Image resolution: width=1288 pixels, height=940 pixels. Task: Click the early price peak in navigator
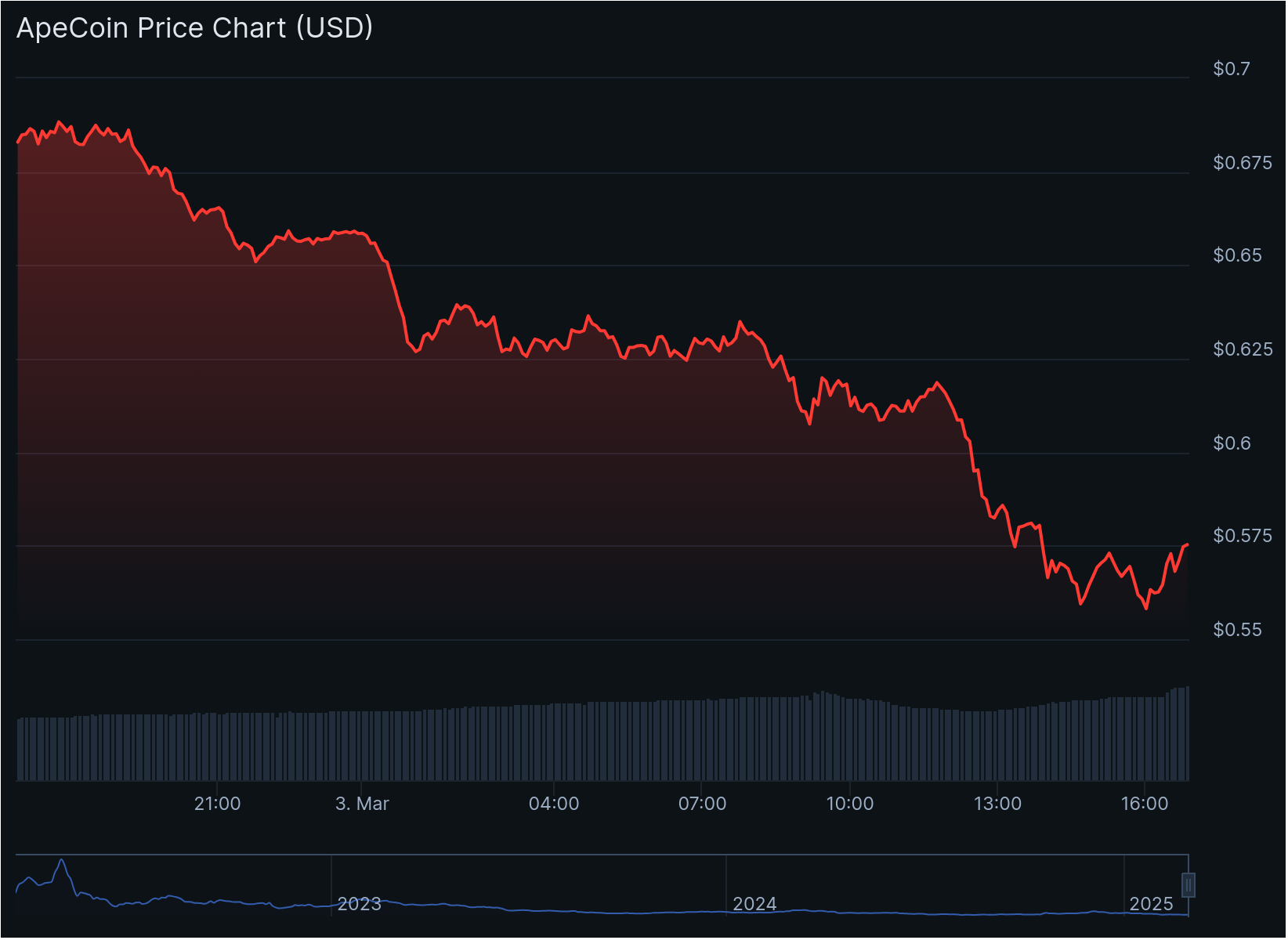pos(62,860)
